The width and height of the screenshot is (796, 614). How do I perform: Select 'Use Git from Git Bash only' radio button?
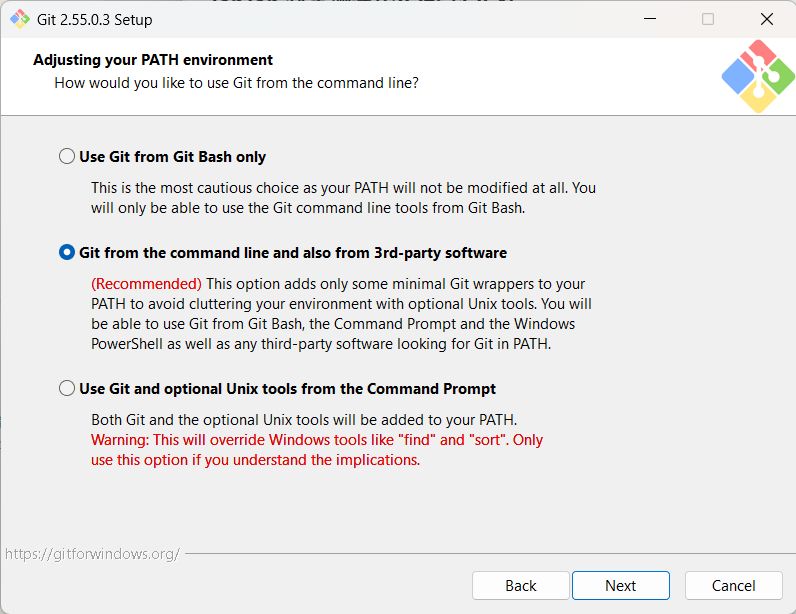click(x=67, y=156)
